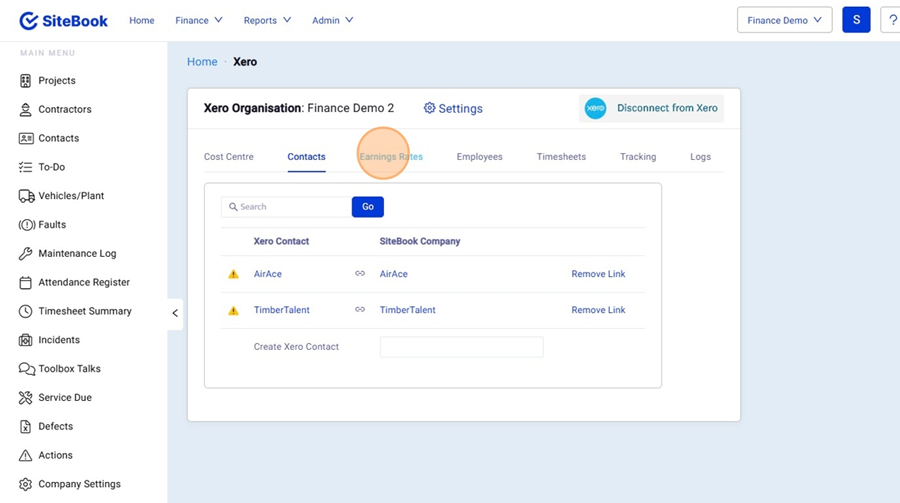Click the TimberTalent link chain icon
The width and height of the screenshot is (900, 503).
point(360,310)
